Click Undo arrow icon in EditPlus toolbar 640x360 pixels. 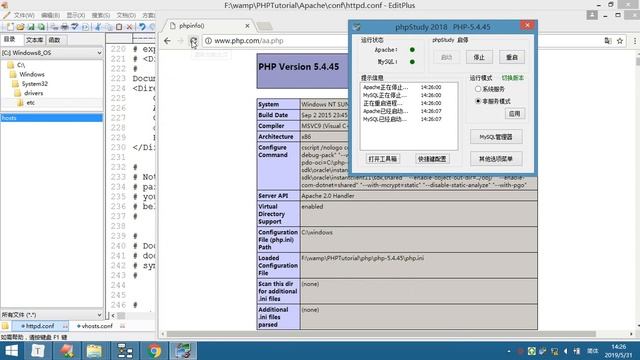click(x=142, y=27)
